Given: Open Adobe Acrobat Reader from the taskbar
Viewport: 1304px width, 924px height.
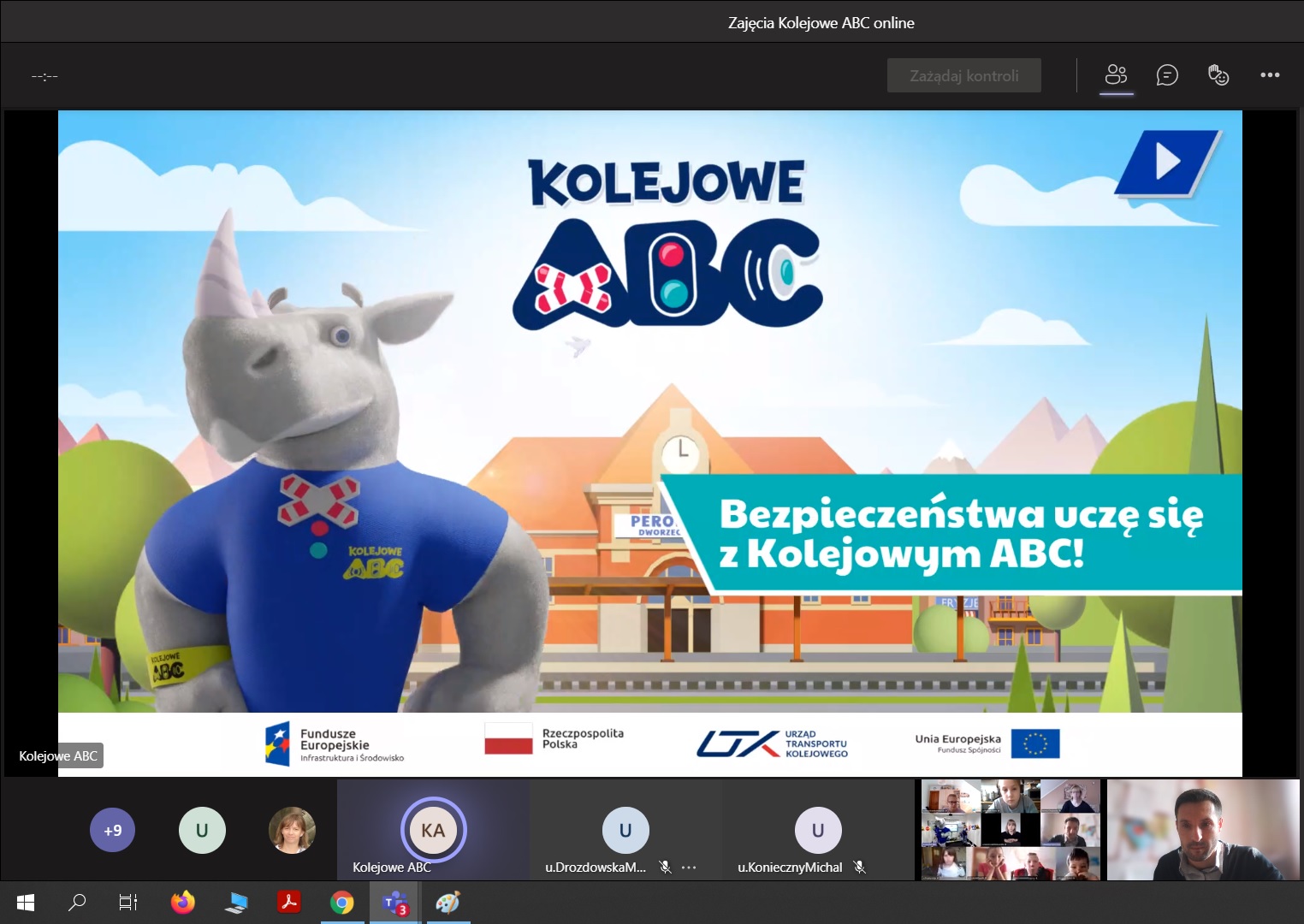Looking at the screenshot, I should point(289,903).
